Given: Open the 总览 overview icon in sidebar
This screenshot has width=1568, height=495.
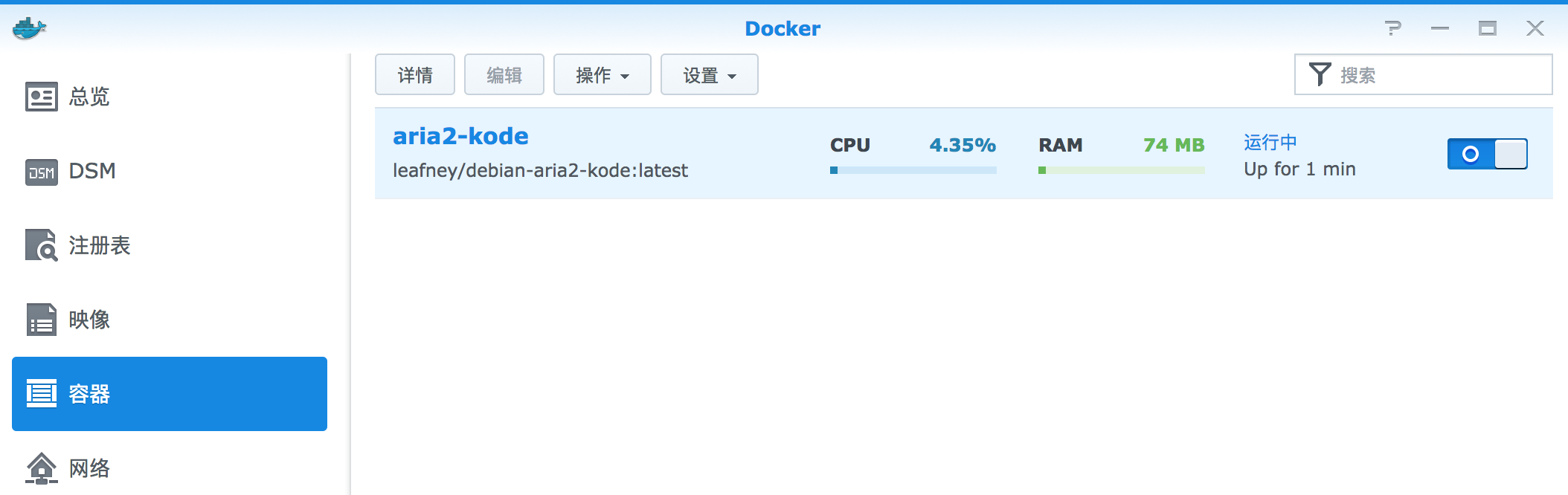Looking at the screenshot, I should pos(42,97).
